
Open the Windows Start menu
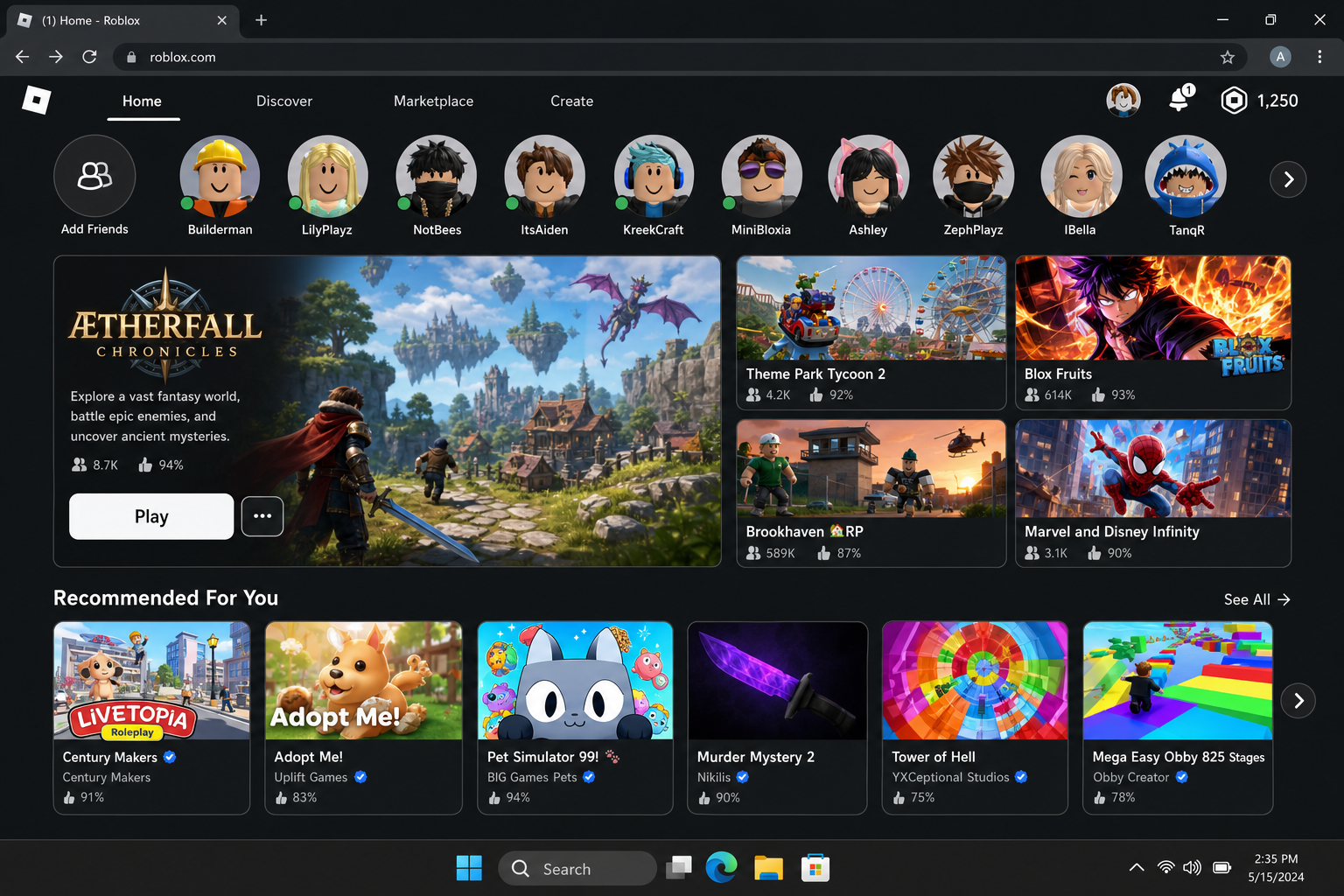click(x=469, y=868)
